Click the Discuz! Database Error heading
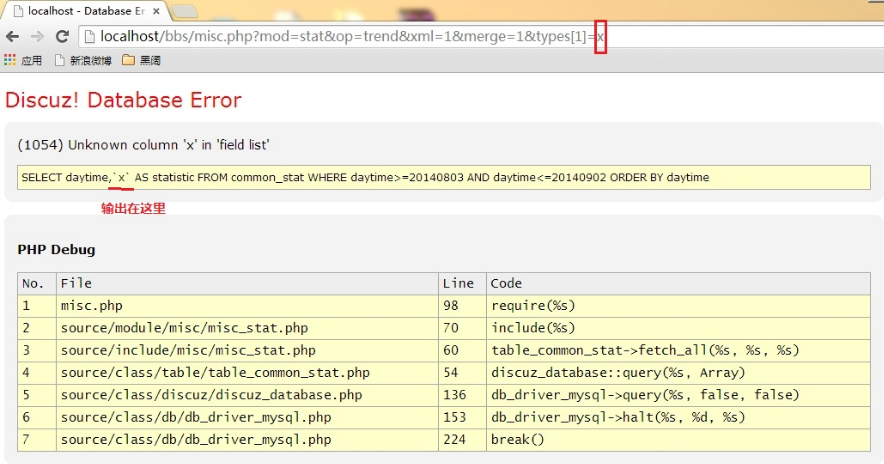The width and height of the screenshot is (884, 464). [123, 100]
